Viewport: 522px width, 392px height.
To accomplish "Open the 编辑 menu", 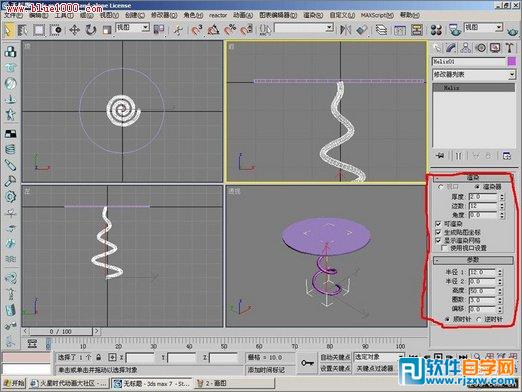I will (x=39, y=15).
